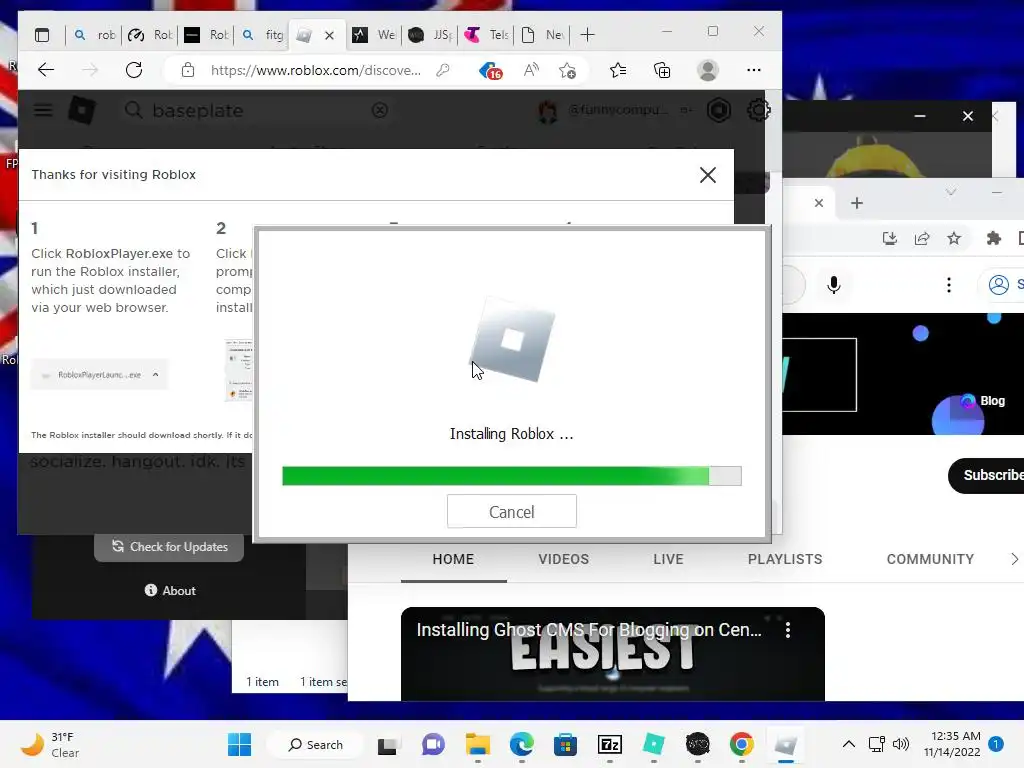Click the YouTube voice search microphone
Screen dimensions: 1024x768
(833, 285)
